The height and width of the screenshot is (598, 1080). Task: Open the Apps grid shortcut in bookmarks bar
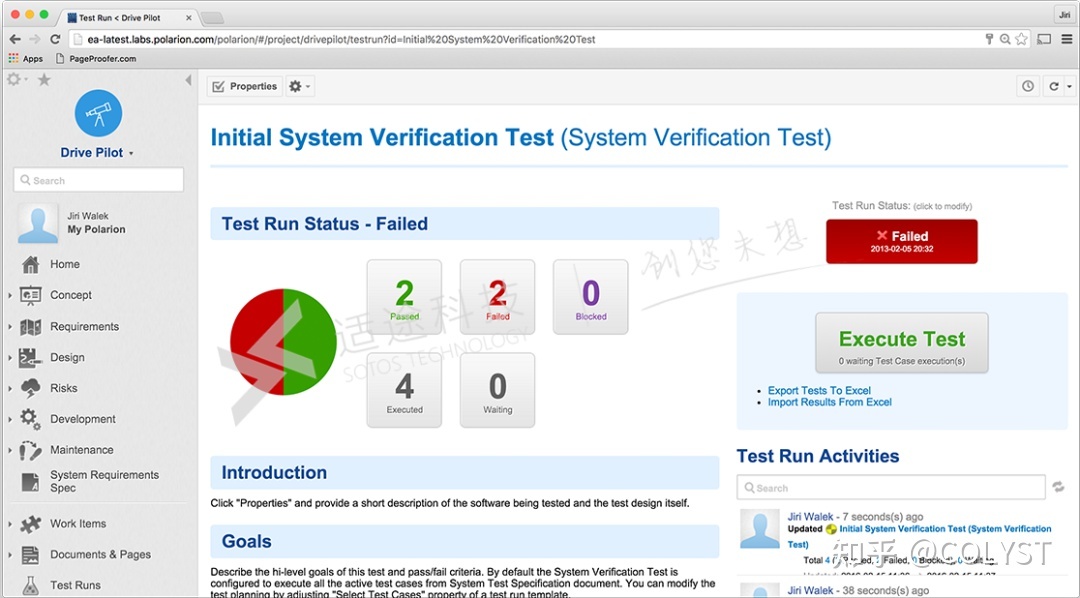[x=25, y=59]
